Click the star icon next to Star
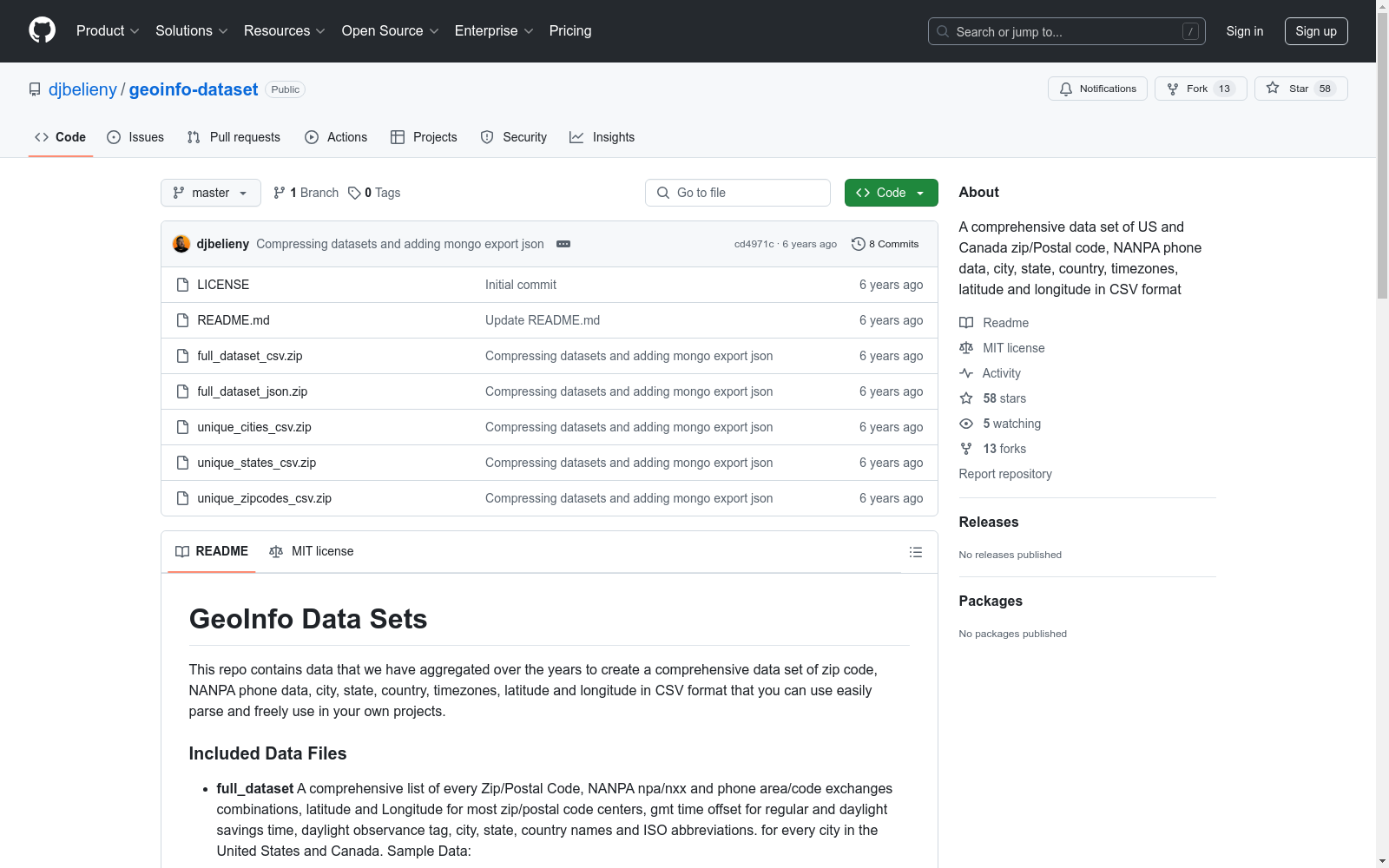Screen dimensions: 1389x868 click(1273, 88)
